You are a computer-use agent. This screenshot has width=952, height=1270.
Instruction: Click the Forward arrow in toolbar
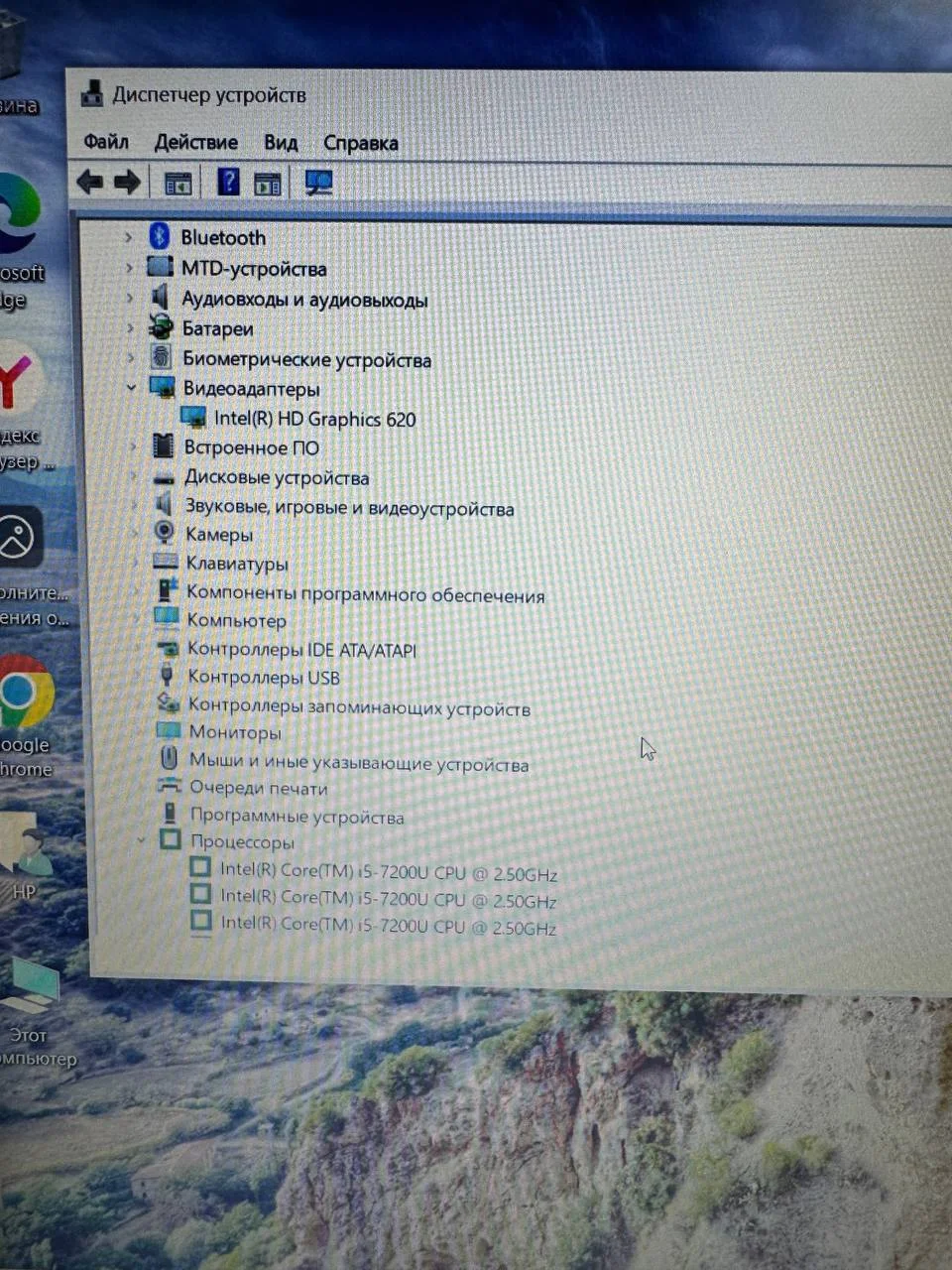click(127, 182)
